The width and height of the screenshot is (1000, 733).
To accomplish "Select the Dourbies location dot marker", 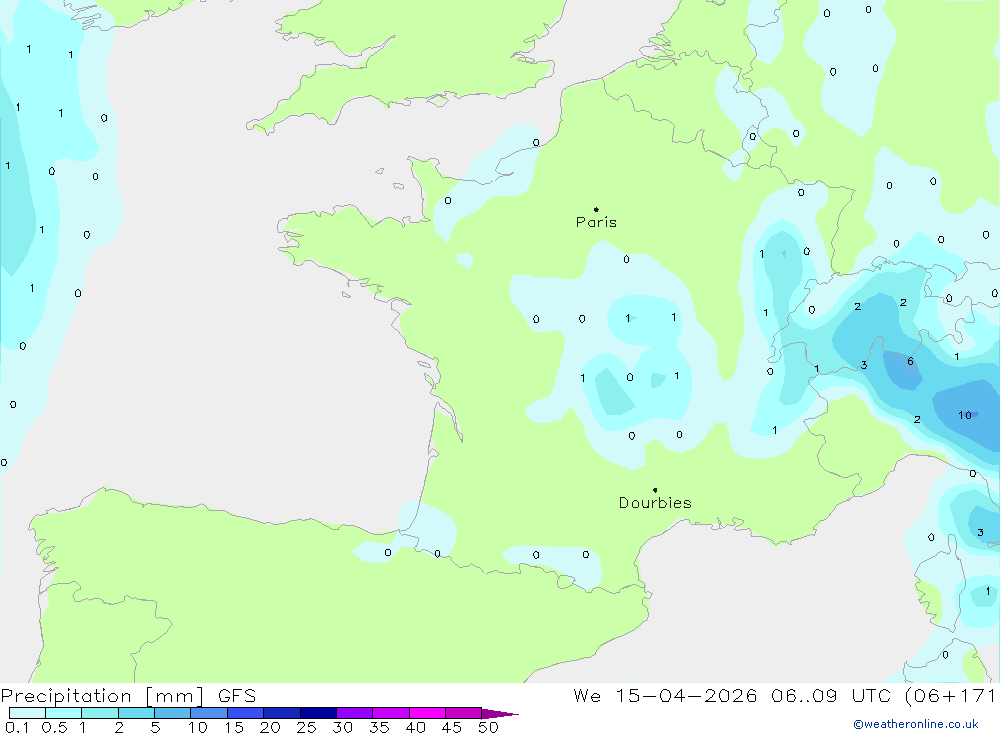I will click(655, 490).
